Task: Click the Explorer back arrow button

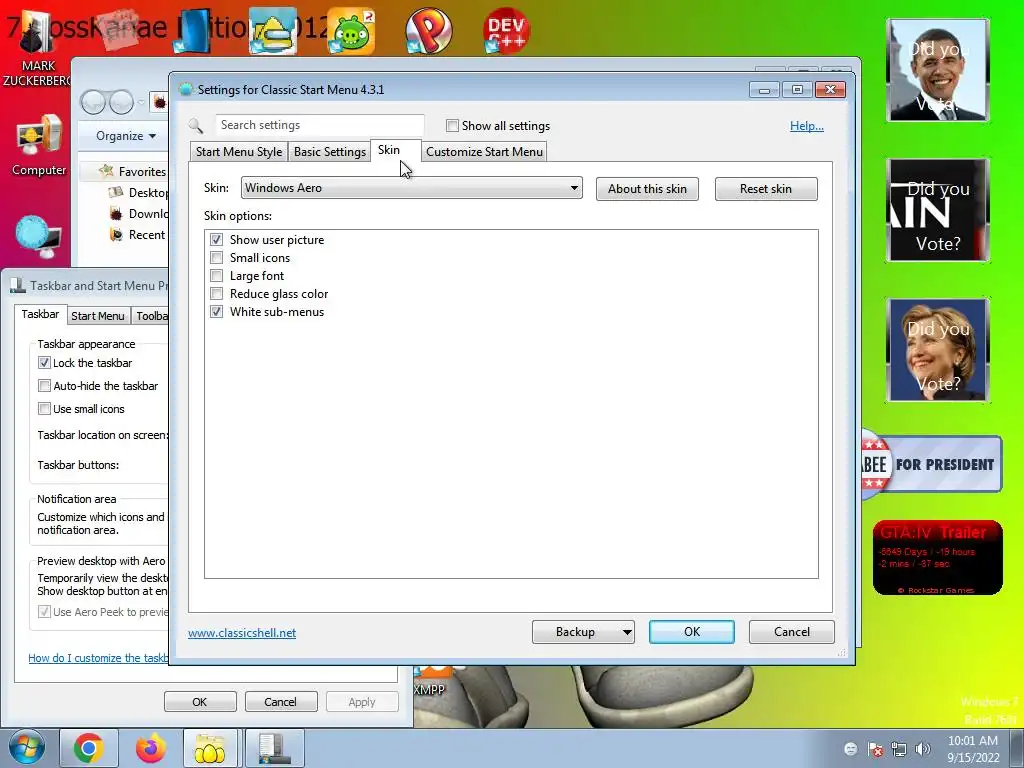Action: coord(93,102)
